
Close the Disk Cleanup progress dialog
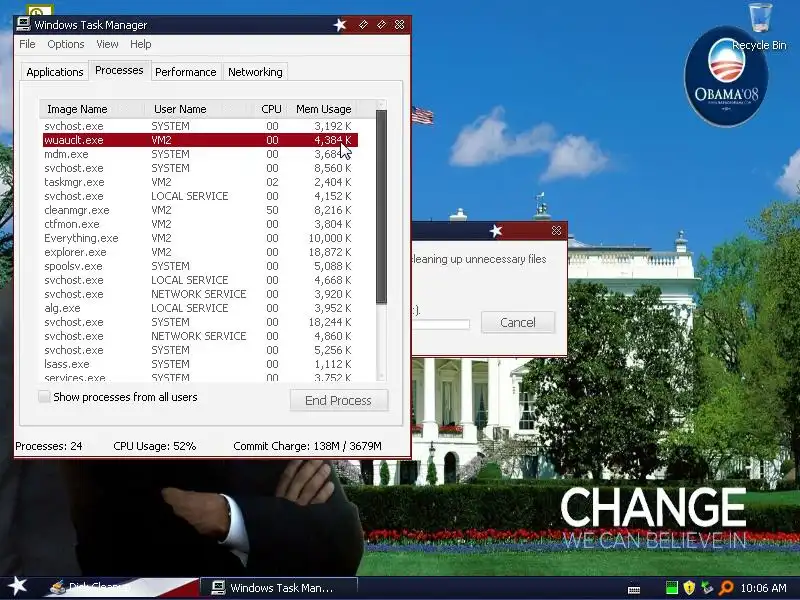(x=556, y=231)
